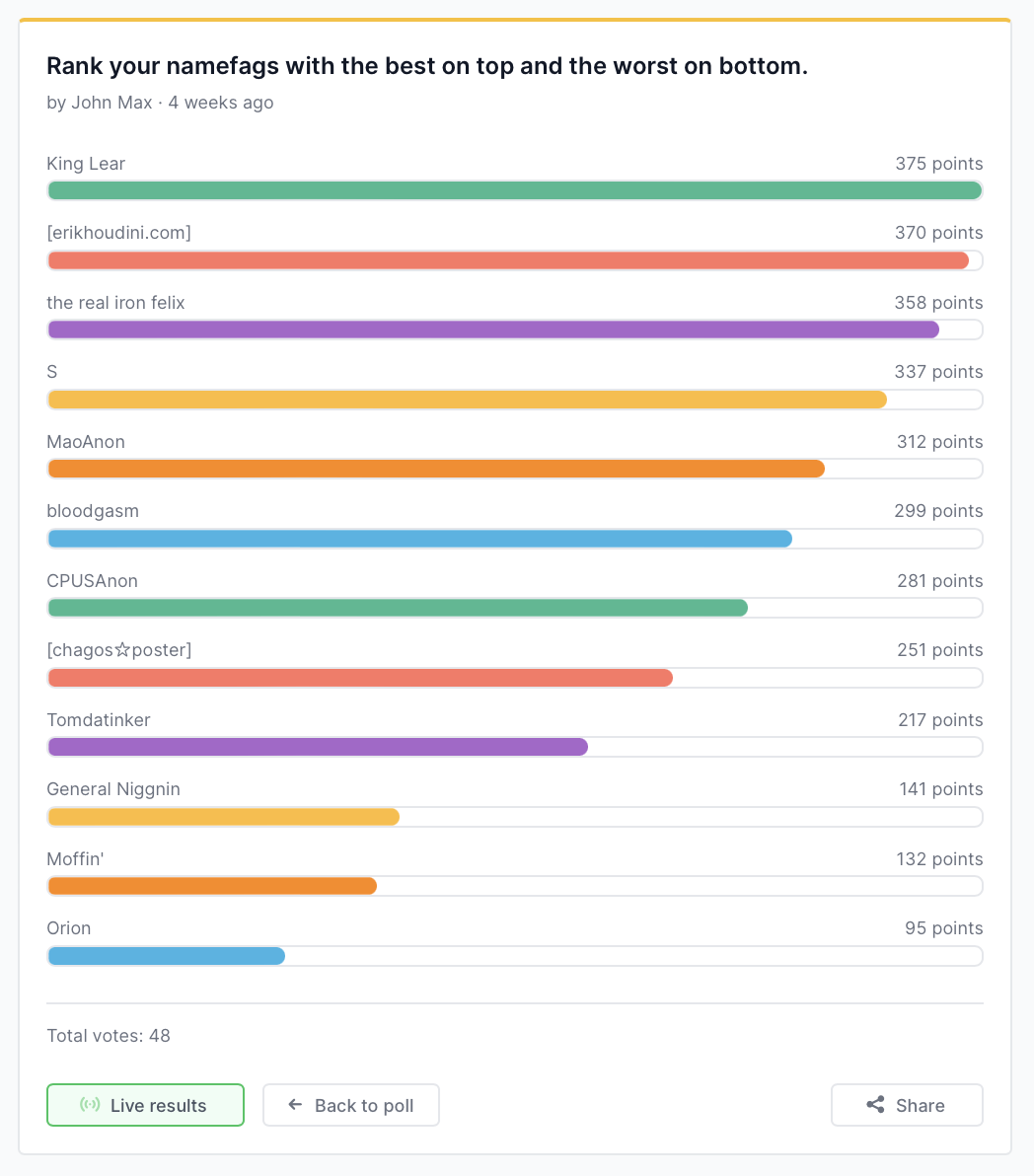This screenshot has height=1176, width=1034.
Task: Click the author name John Max
Action: (111, 103)
